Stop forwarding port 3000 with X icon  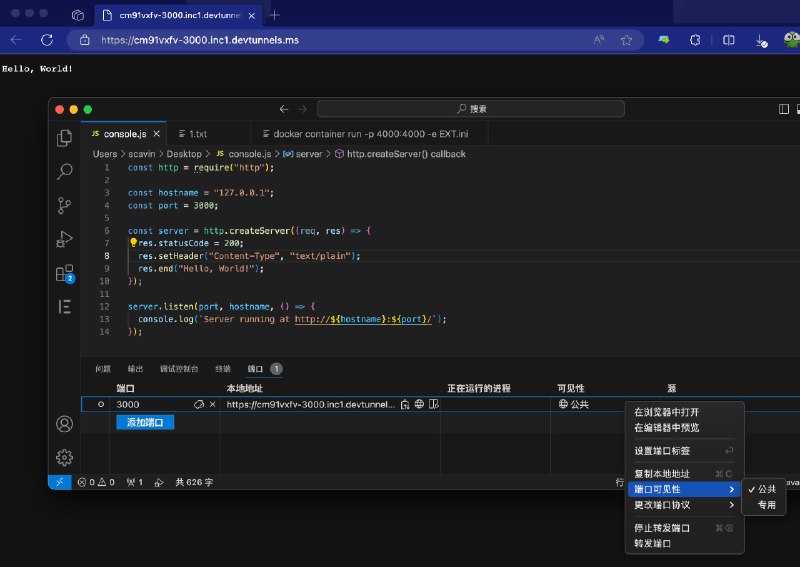(x=212, y=404)
